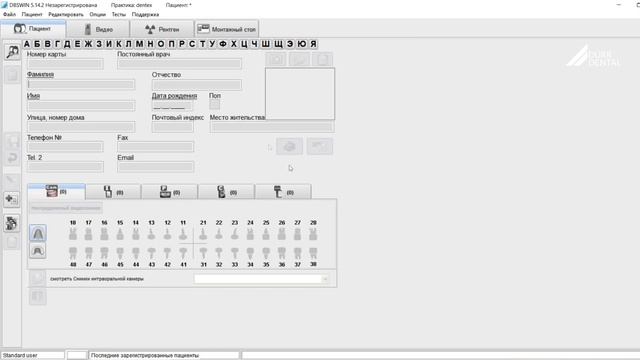Select tooth 38 in the dental chart
Image resolution: width=640 pixels, height=360 pixels.
click(313, 253)
